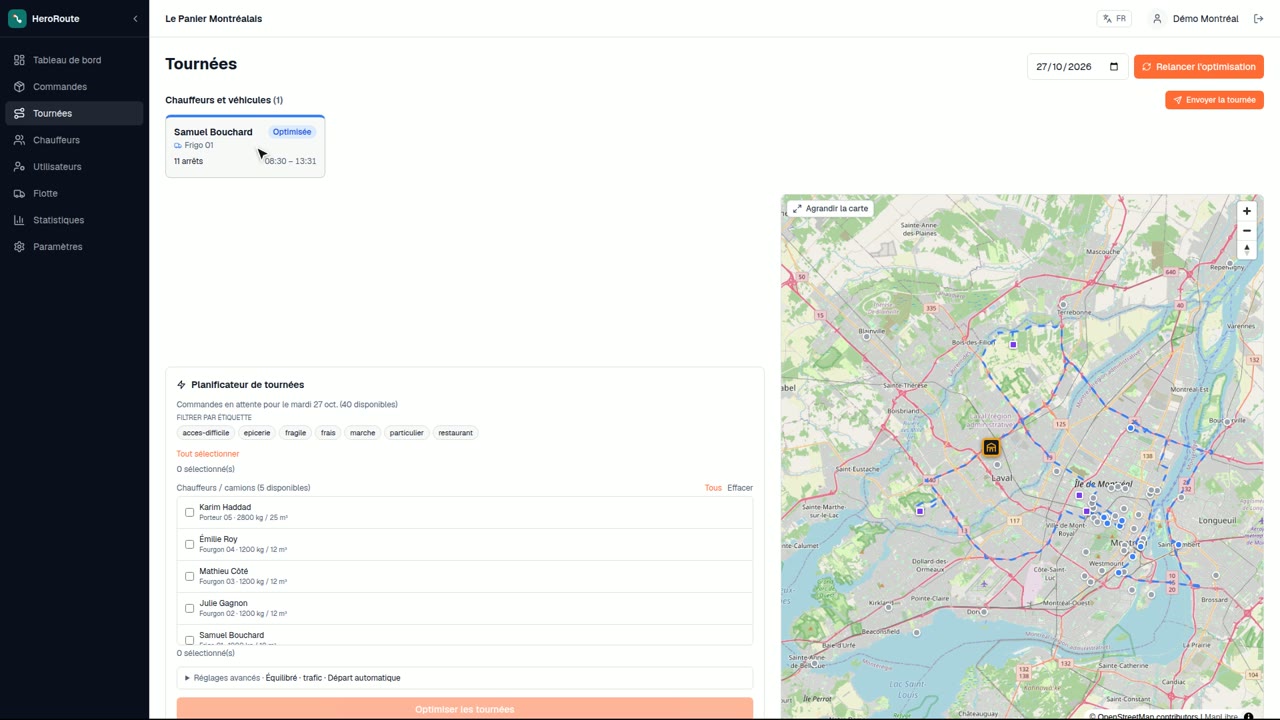Send the route with Envoyer la tournée

1214,100
